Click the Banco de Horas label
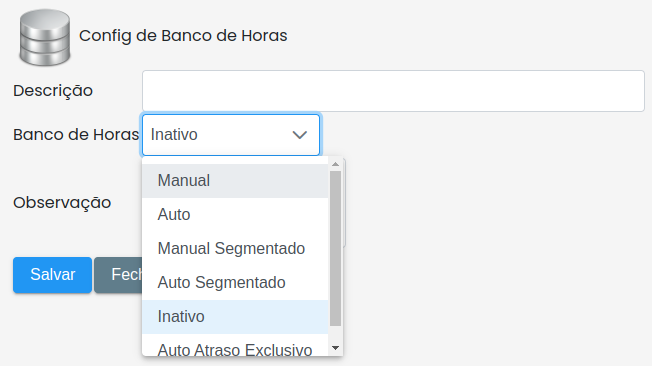 76,135
